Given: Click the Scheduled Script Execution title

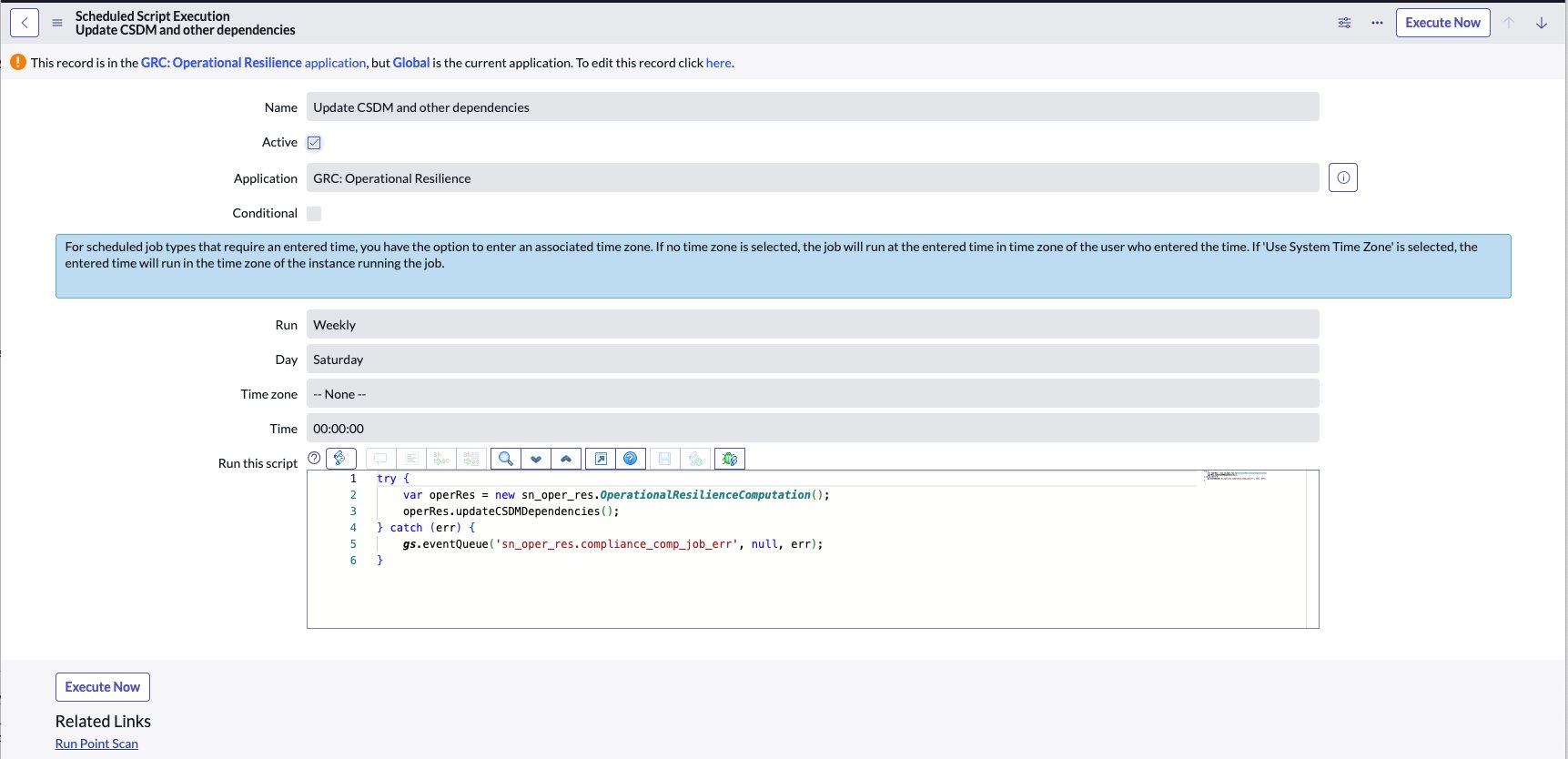Looking at the screenshot, I should pos(153,15).
